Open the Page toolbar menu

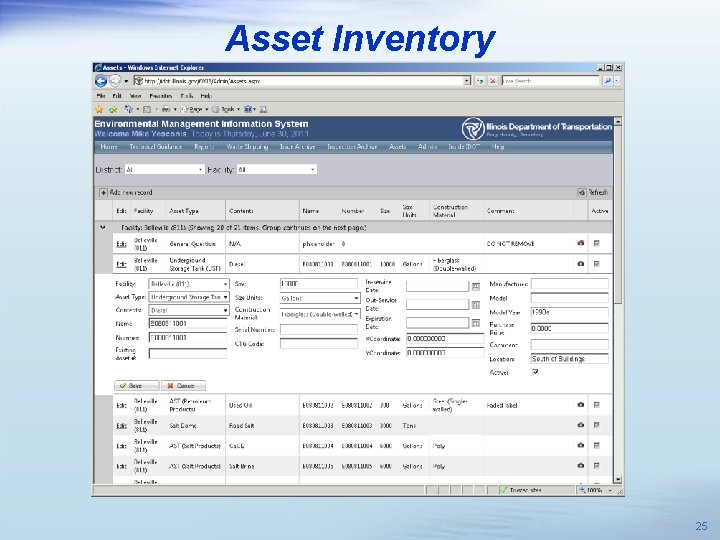195,109
